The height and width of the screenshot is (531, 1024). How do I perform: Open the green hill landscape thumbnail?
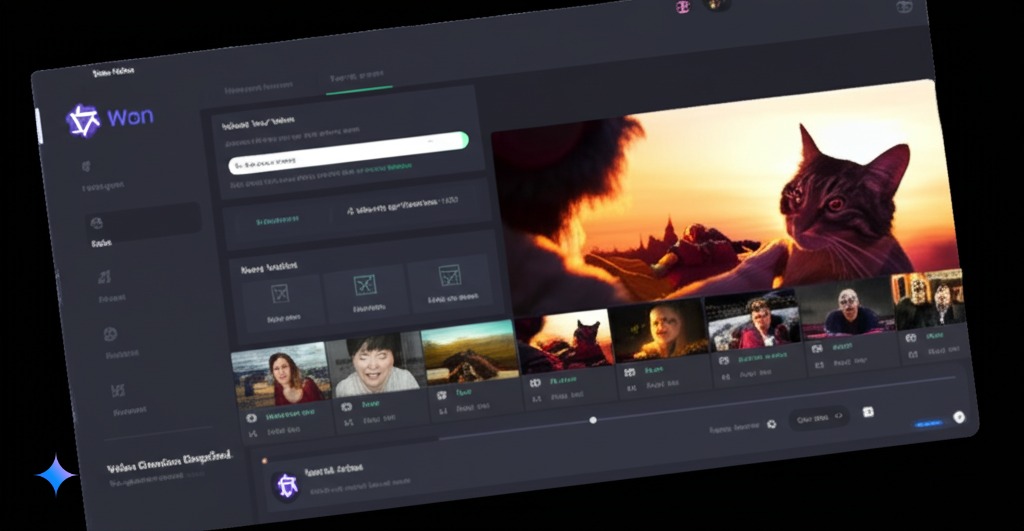tap(470, 352)
